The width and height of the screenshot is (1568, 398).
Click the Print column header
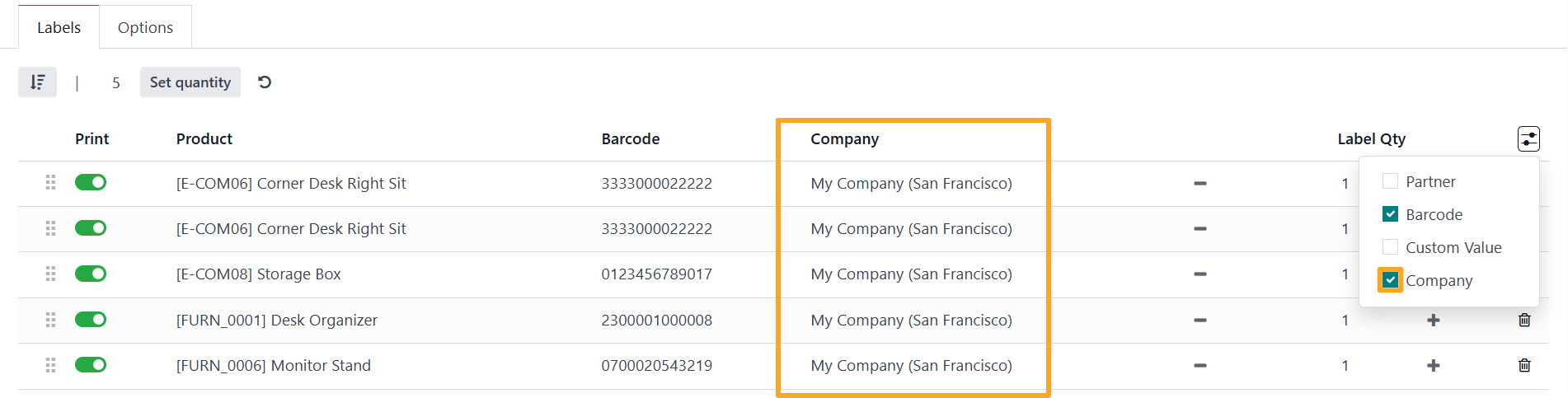(92, 138)
